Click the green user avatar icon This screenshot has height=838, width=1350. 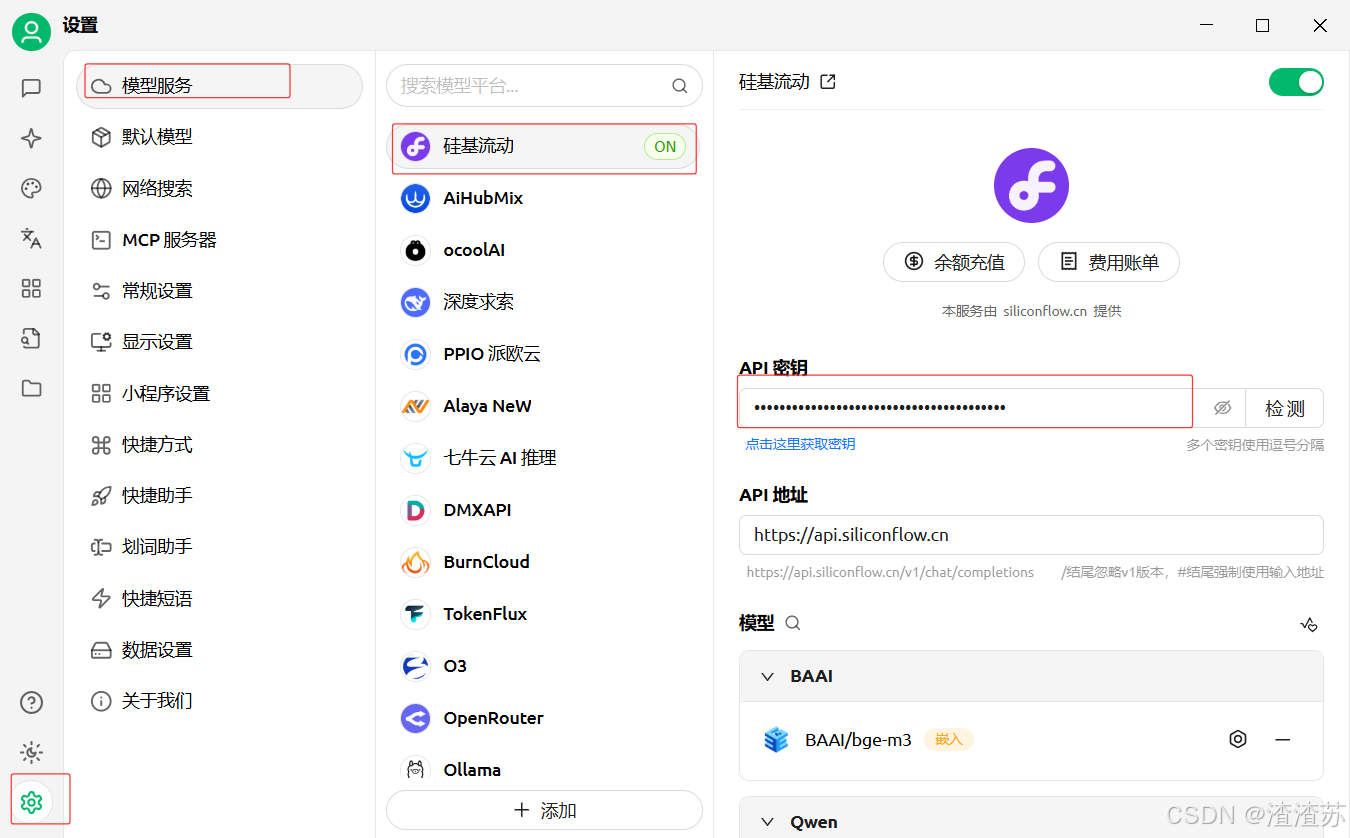(x=31, y=32)
